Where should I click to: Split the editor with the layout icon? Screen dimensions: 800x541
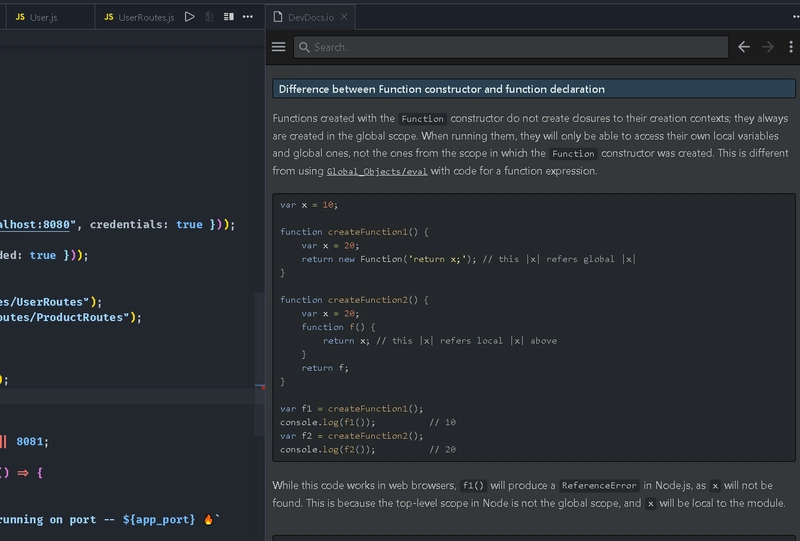pos(229,17)
